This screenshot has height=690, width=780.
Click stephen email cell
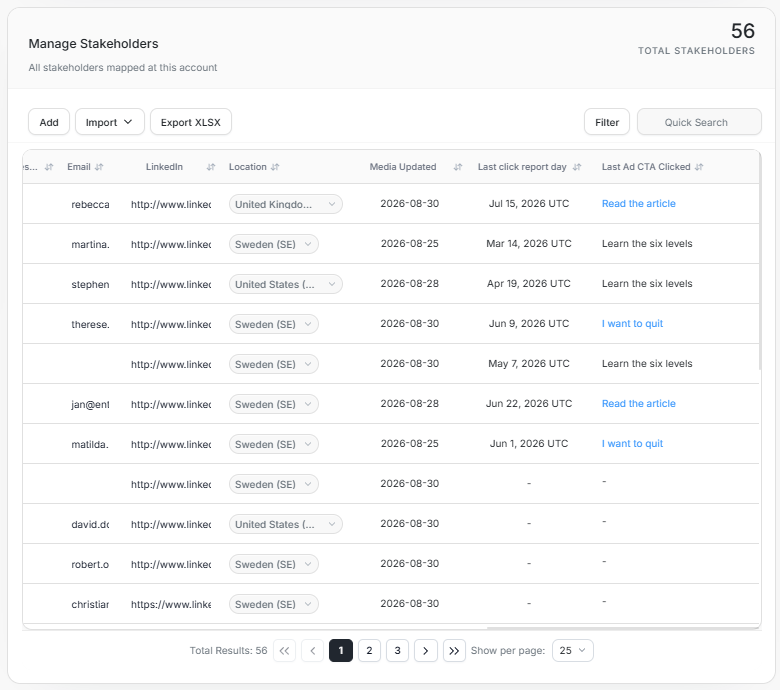point(90,285)
